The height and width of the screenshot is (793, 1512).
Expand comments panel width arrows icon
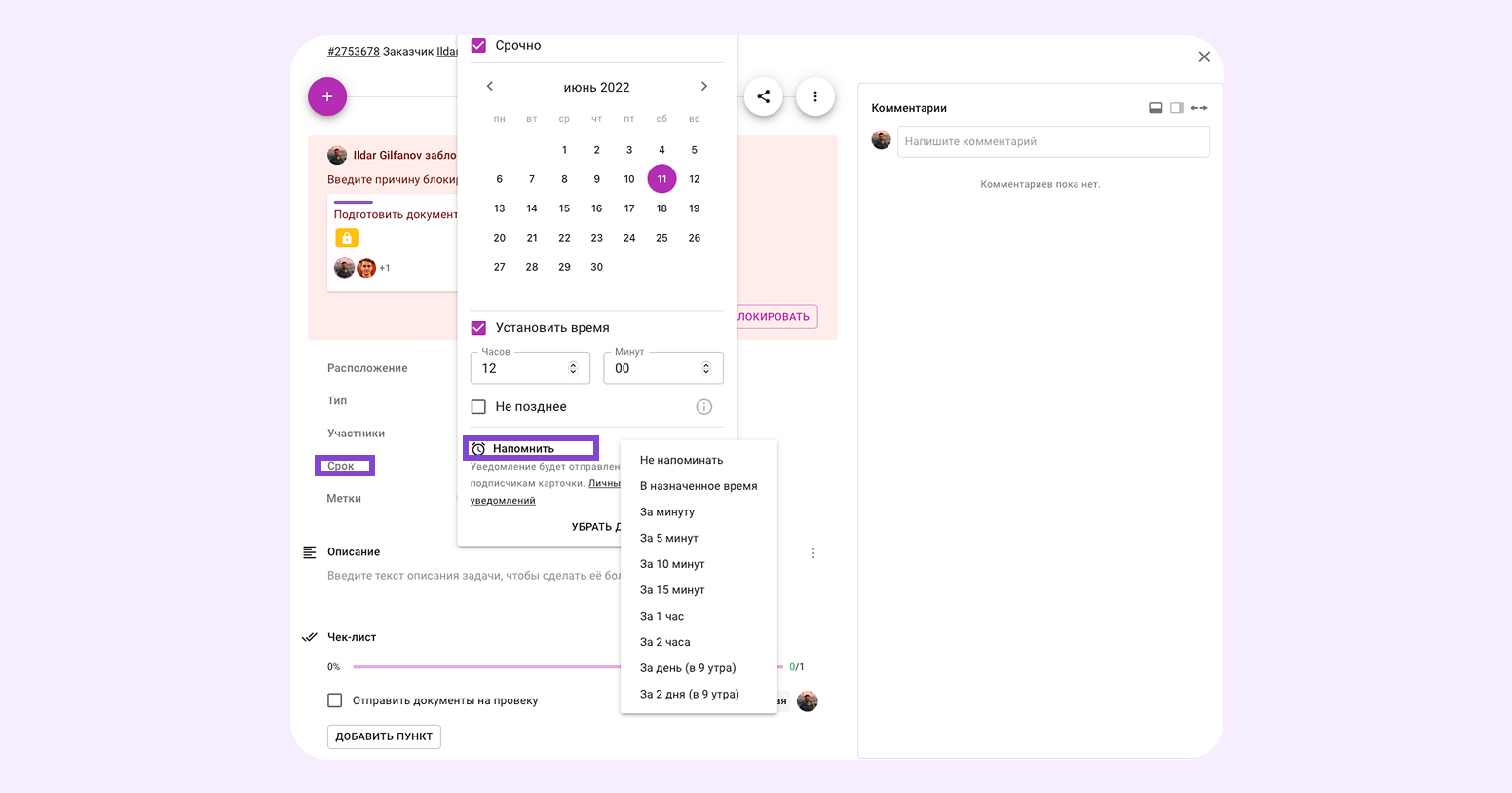click(1198, 108)
